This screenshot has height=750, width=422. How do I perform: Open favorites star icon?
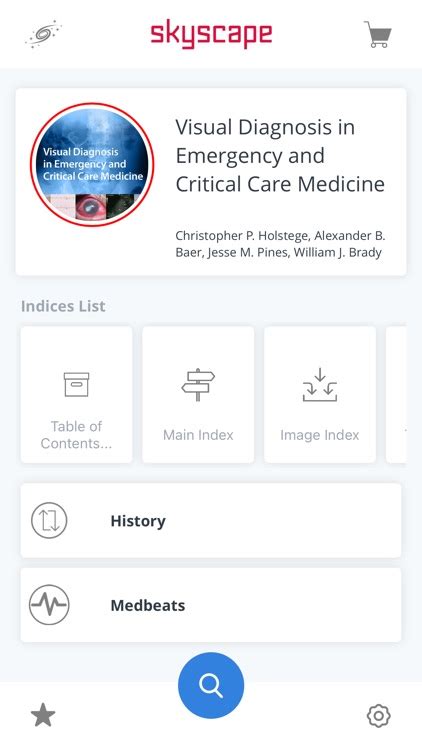point(43,715)
